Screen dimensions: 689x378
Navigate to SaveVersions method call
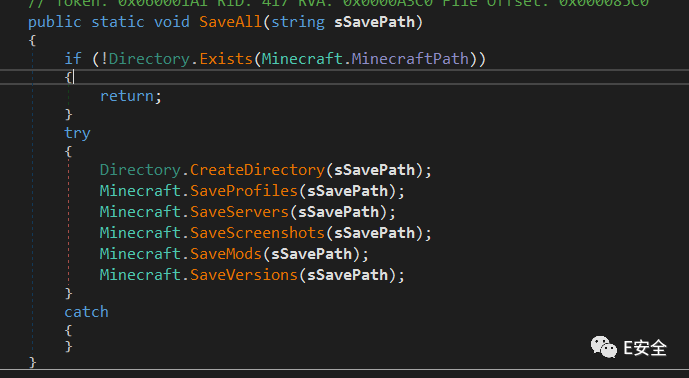point(244,275)
